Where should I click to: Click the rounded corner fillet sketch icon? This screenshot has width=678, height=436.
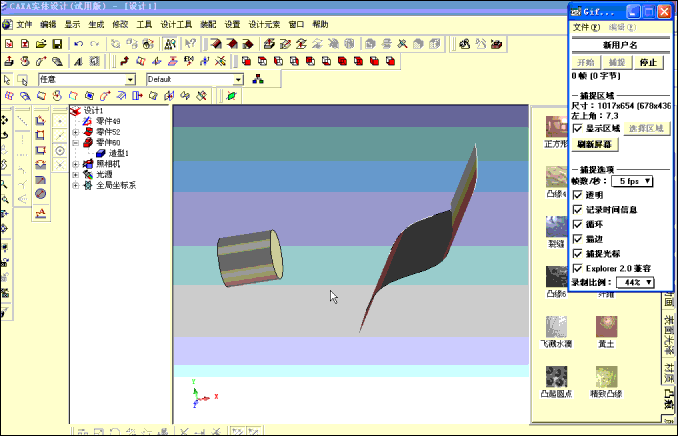click(x=41, y=180)
